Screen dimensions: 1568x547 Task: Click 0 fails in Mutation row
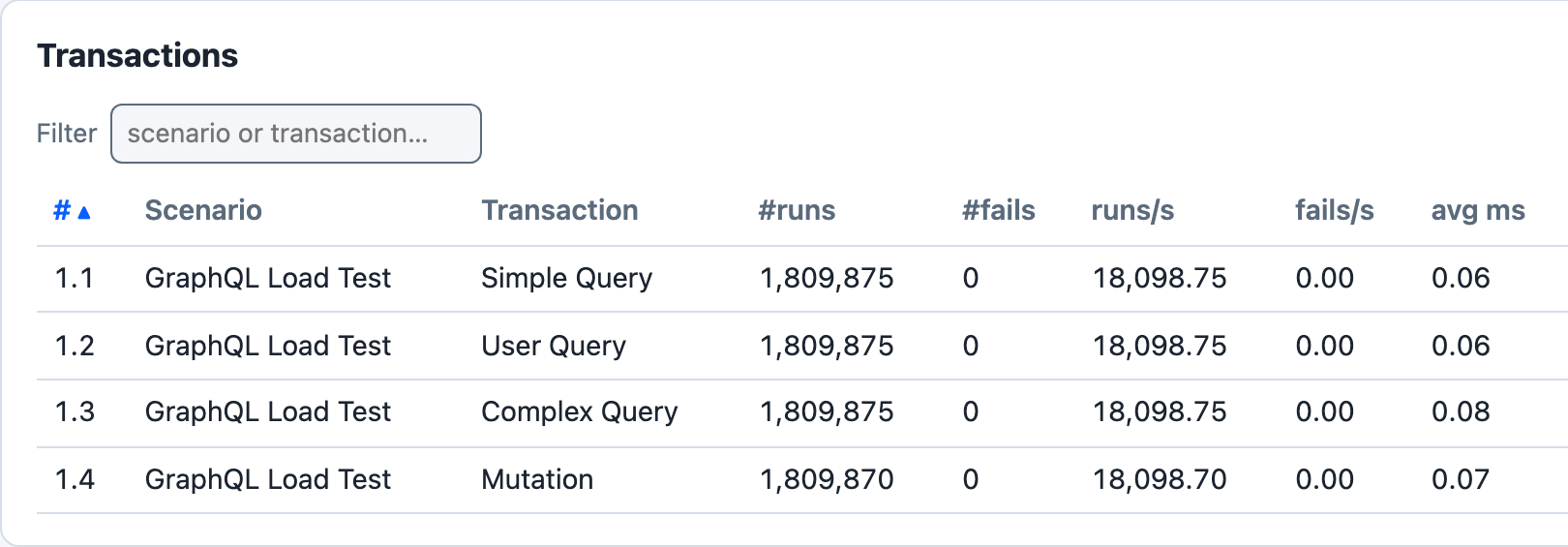tap(971, 480)
